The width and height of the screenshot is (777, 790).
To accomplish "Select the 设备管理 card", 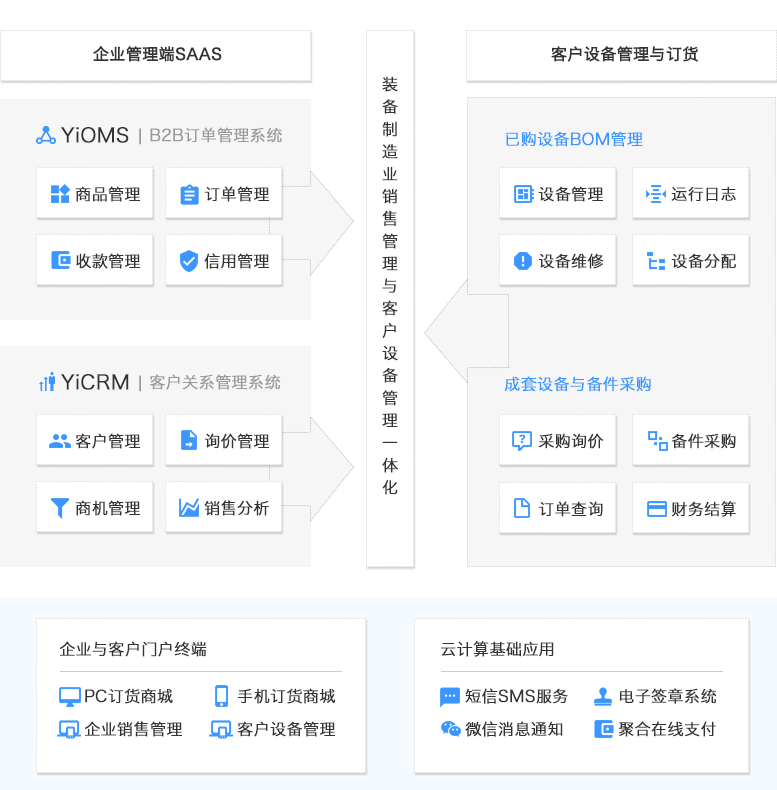I will coord(558,193).
